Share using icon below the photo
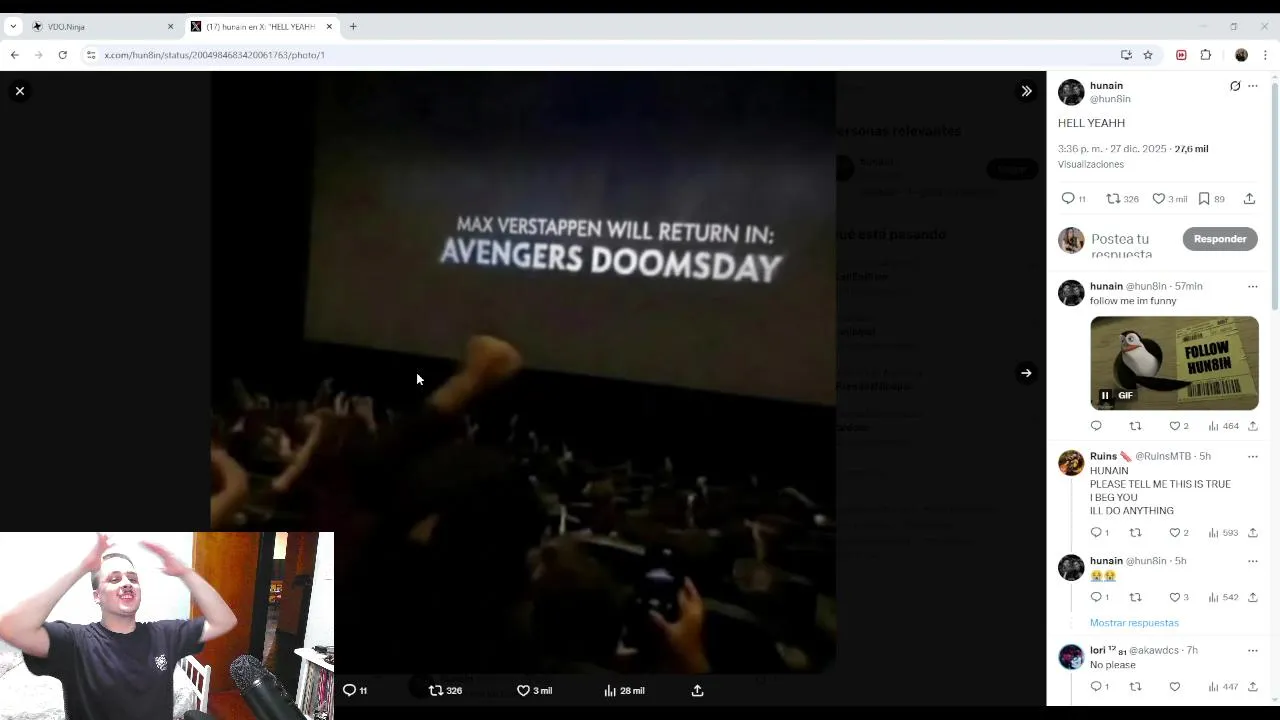This screenshot has height=720, width=1280. [x=698, y=690]
